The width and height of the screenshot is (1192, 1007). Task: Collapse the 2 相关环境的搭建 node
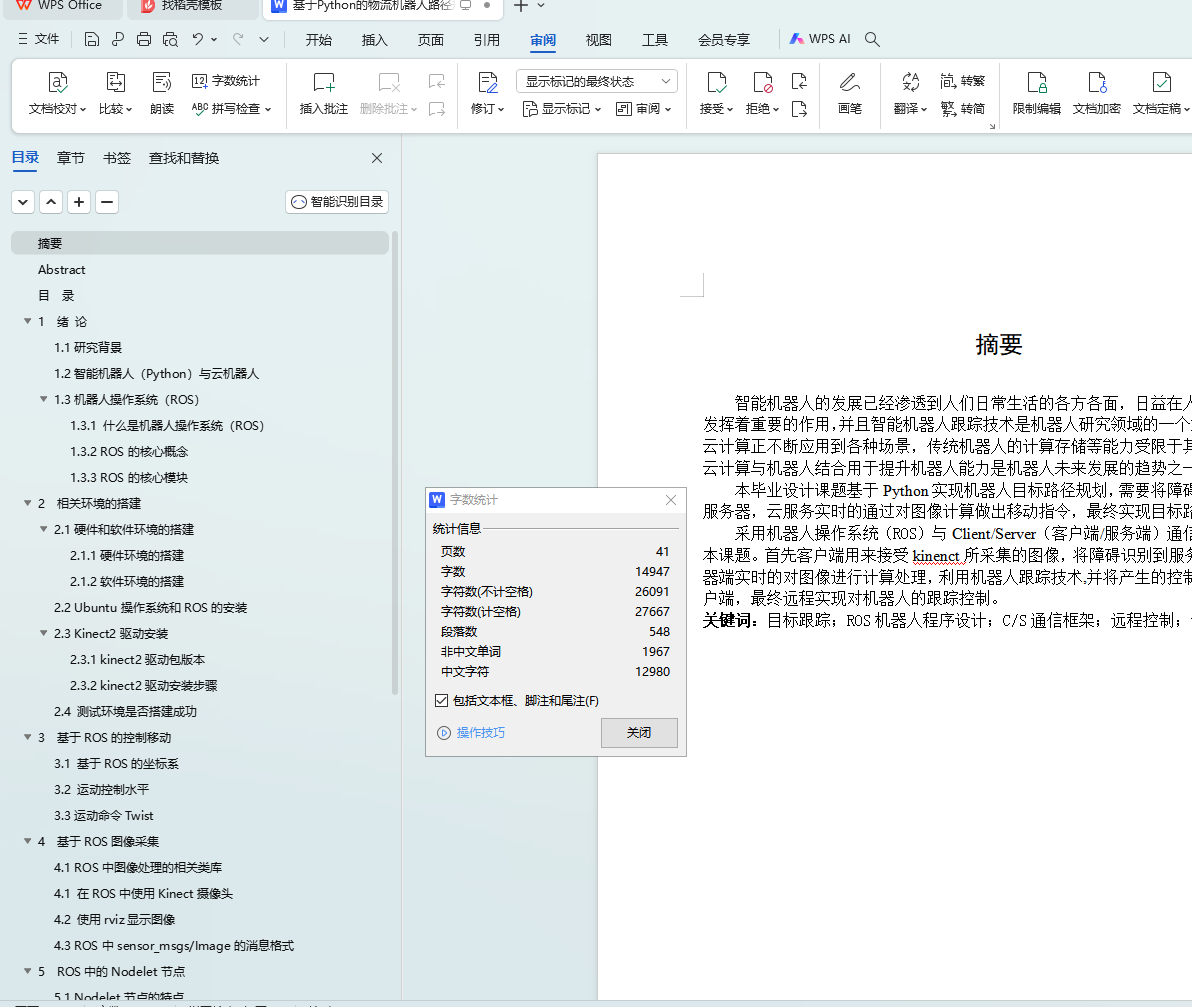coord(27,503)
